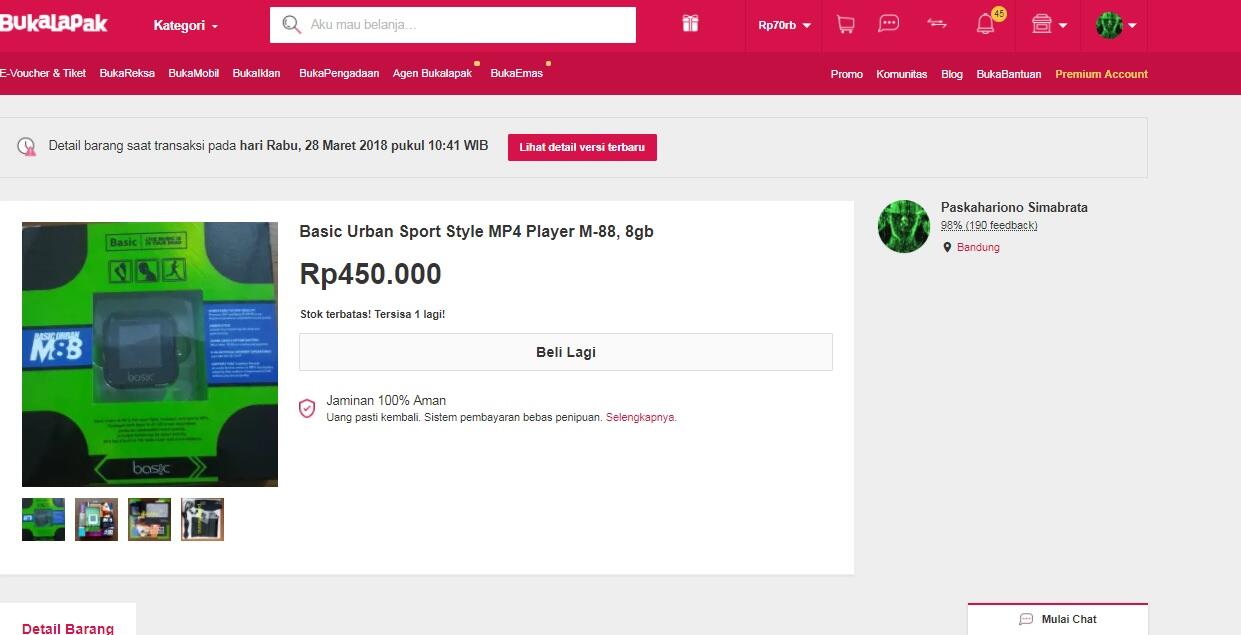Open seller Paskahariono Simabrata's profile name
Screen dimensions: 1241x635
1014,208
